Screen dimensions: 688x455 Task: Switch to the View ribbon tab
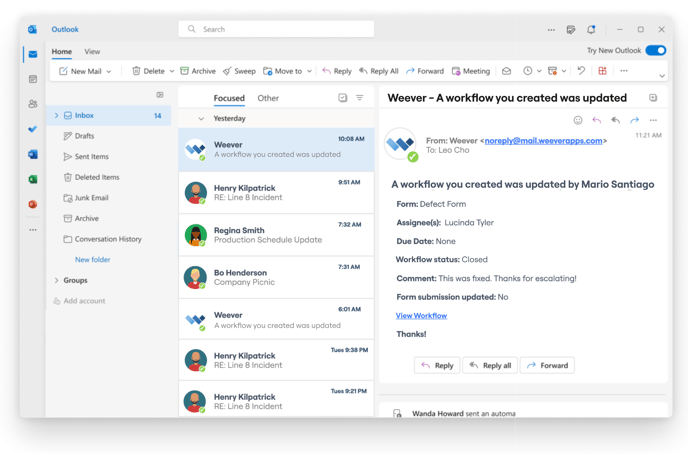coord(92,52)
